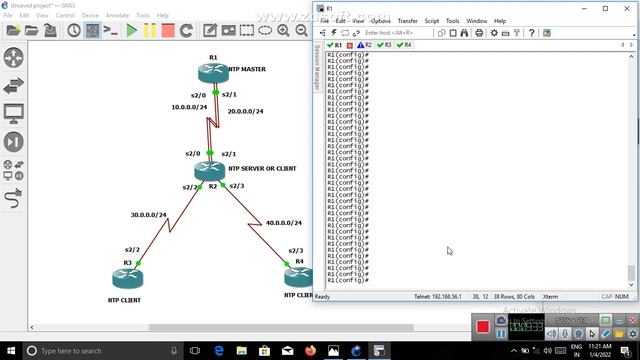640x360 pixels.
Task: Open GNS3 Control menu
Action: point(65,16)
